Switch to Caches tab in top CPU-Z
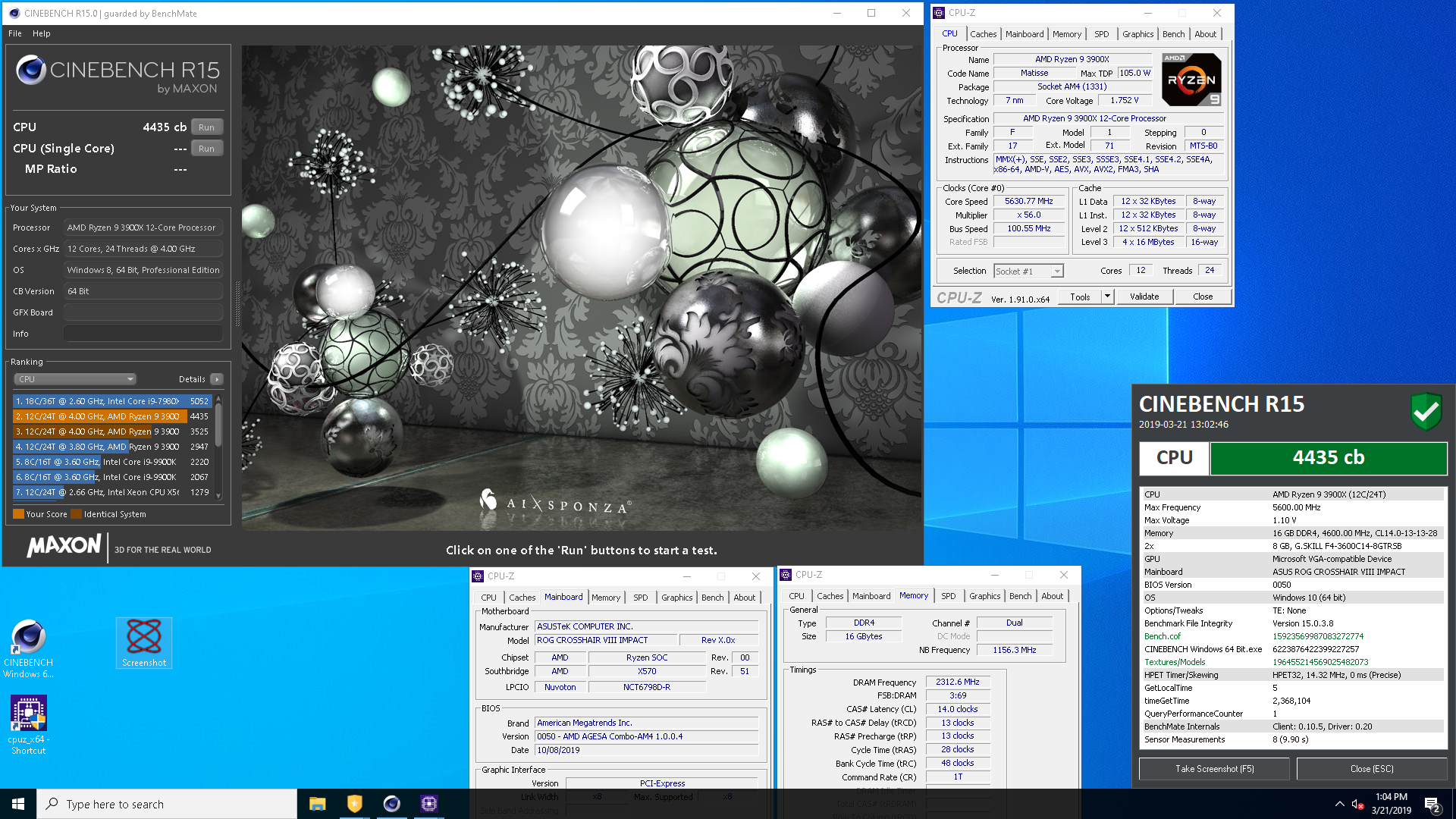The image size is (1456, 819). [983, 34]
